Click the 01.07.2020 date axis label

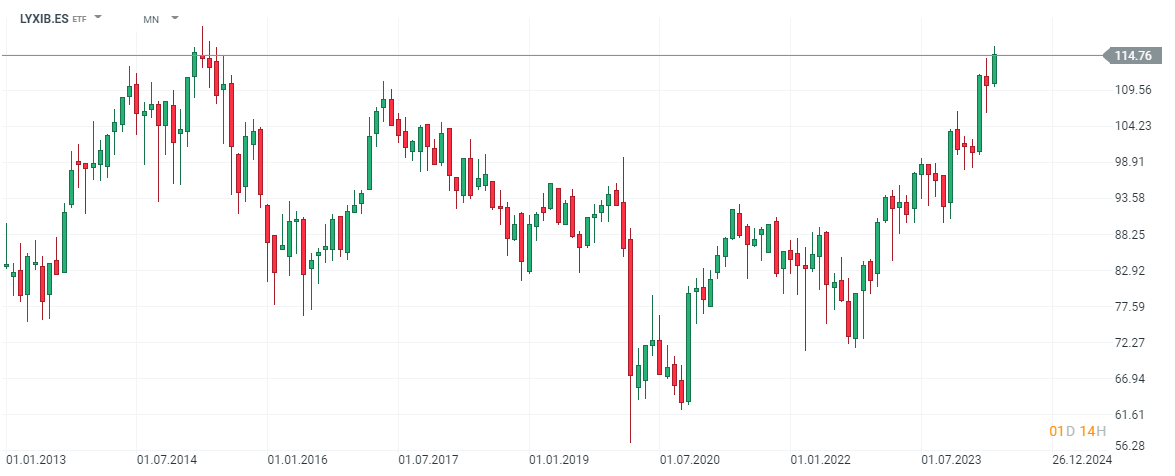691,461
